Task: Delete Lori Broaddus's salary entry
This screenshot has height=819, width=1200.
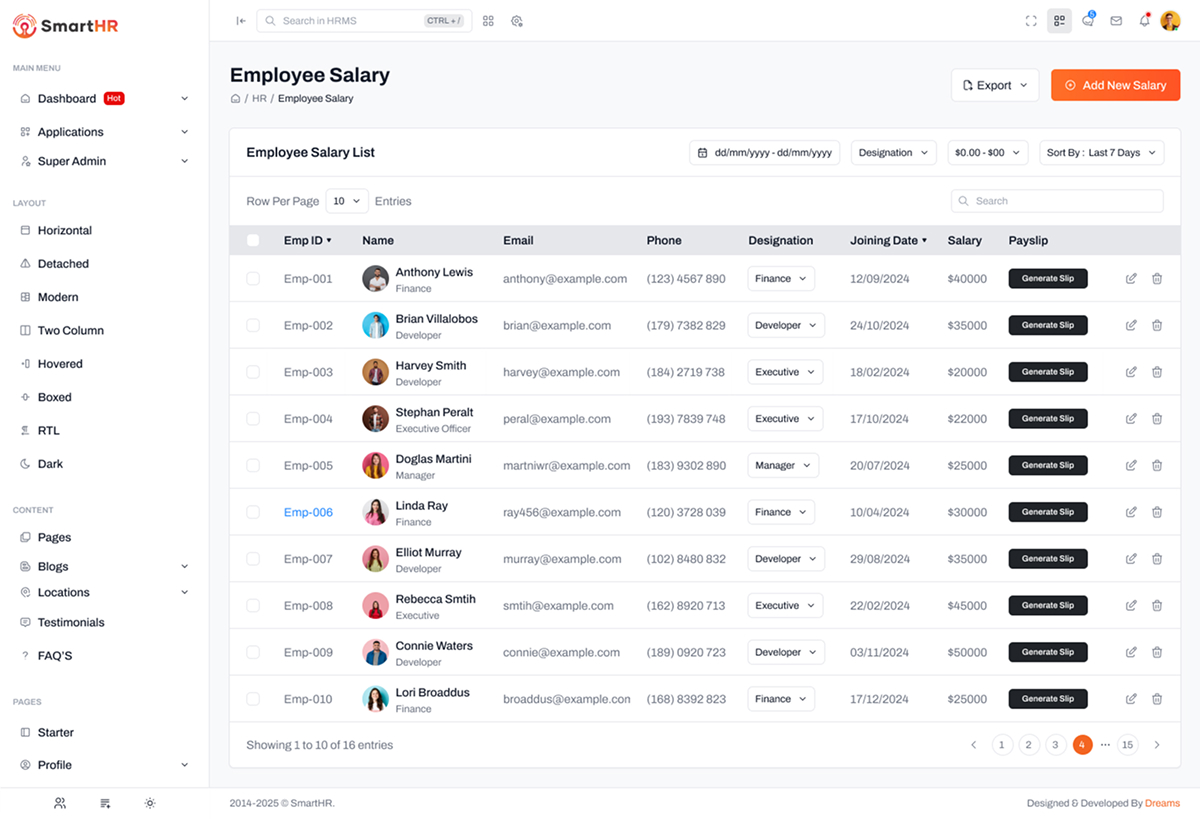Action: pos(1157,698)
